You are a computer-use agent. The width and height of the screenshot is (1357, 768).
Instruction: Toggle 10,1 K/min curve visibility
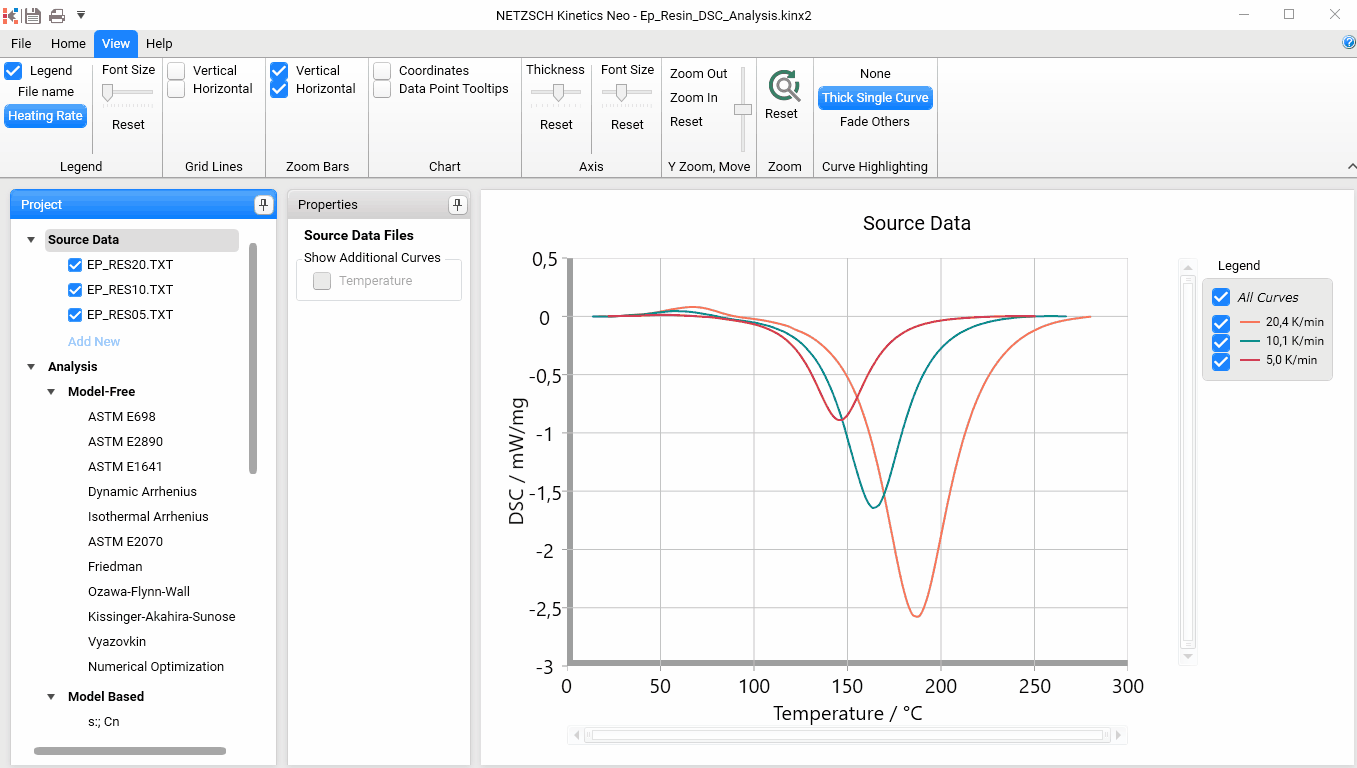1221,342
